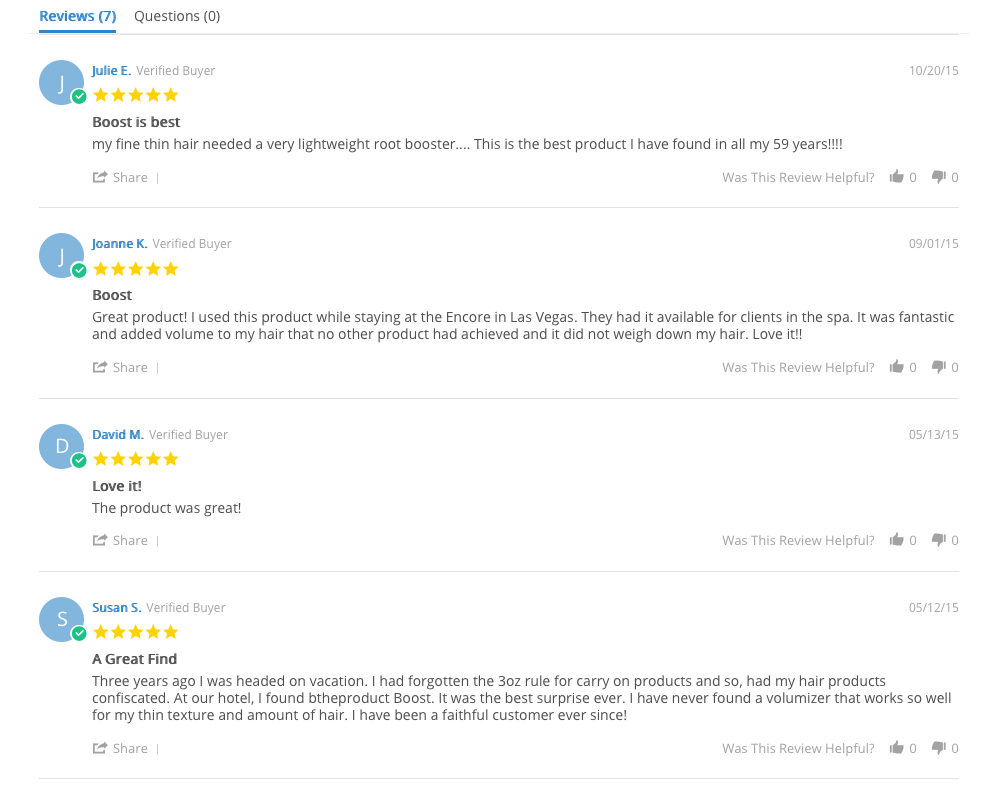Share Julie E.'s Boost is best review
Viewport: 985px width, 801px height.
point(120,177)
